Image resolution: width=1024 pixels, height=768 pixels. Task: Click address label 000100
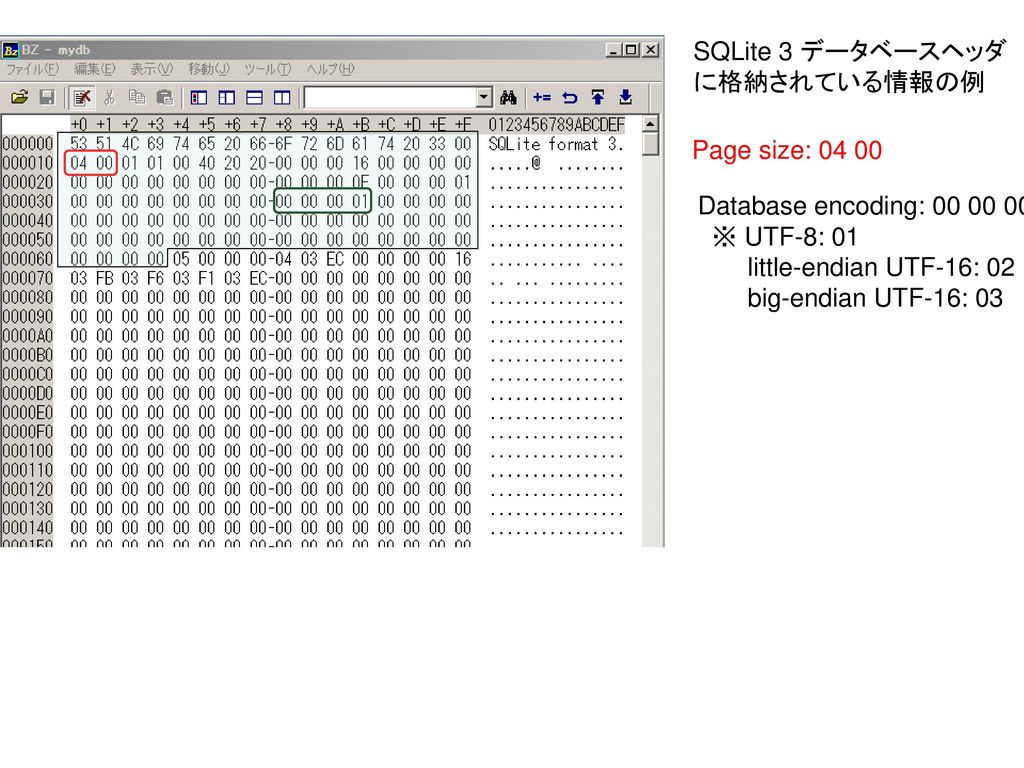[x=27, y=451]
